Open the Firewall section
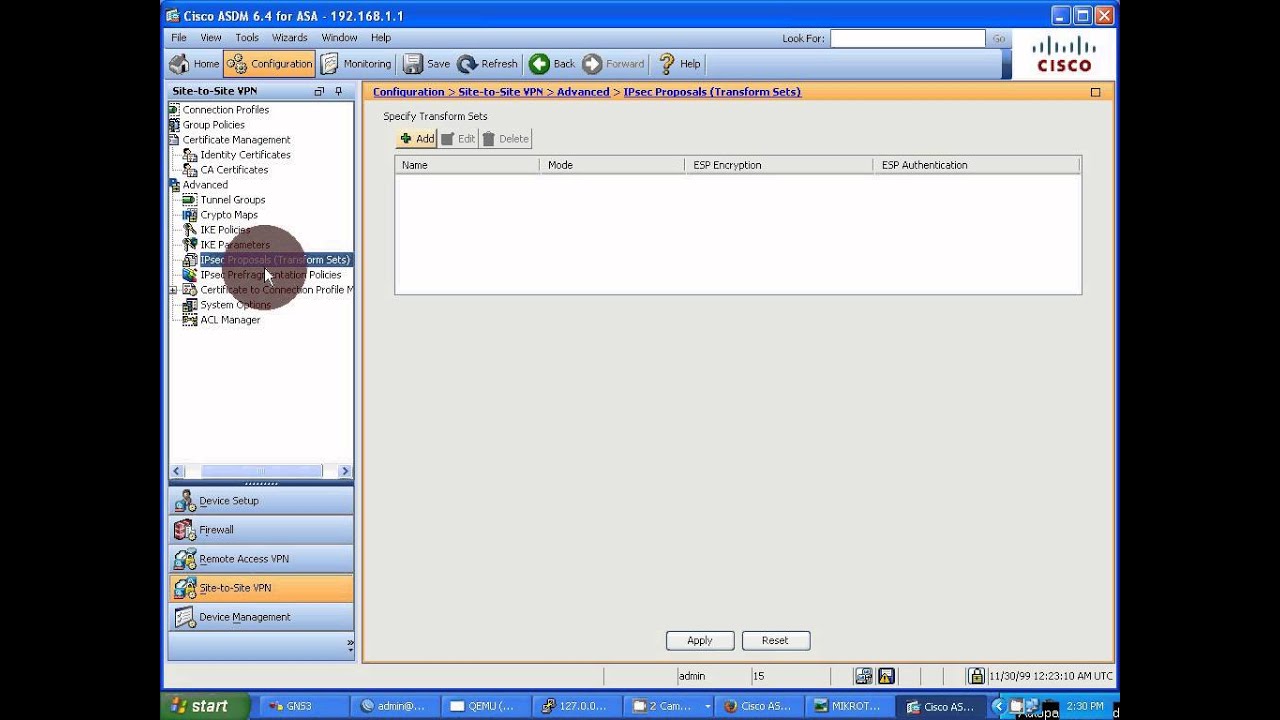This screenshot has height=720, width=1280. tap(261, 530)
